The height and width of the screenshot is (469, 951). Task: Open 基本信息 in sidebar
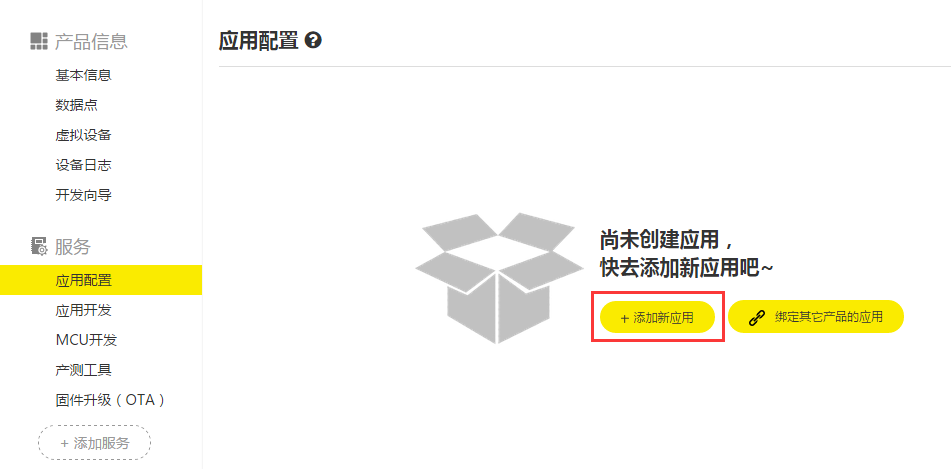[x=84, y=76]
